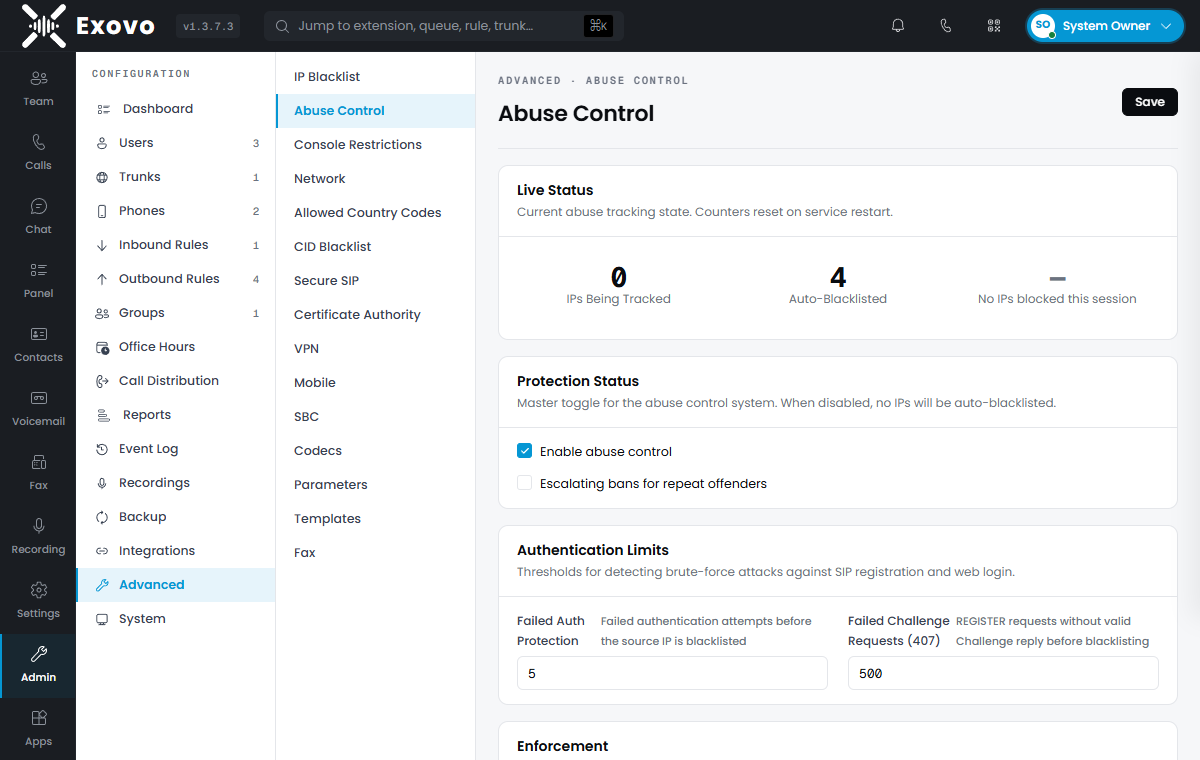This screenshot has width=1200, height=760.
Task: Click the QR code icon in the top bar
Action: (x=994, y=26)
